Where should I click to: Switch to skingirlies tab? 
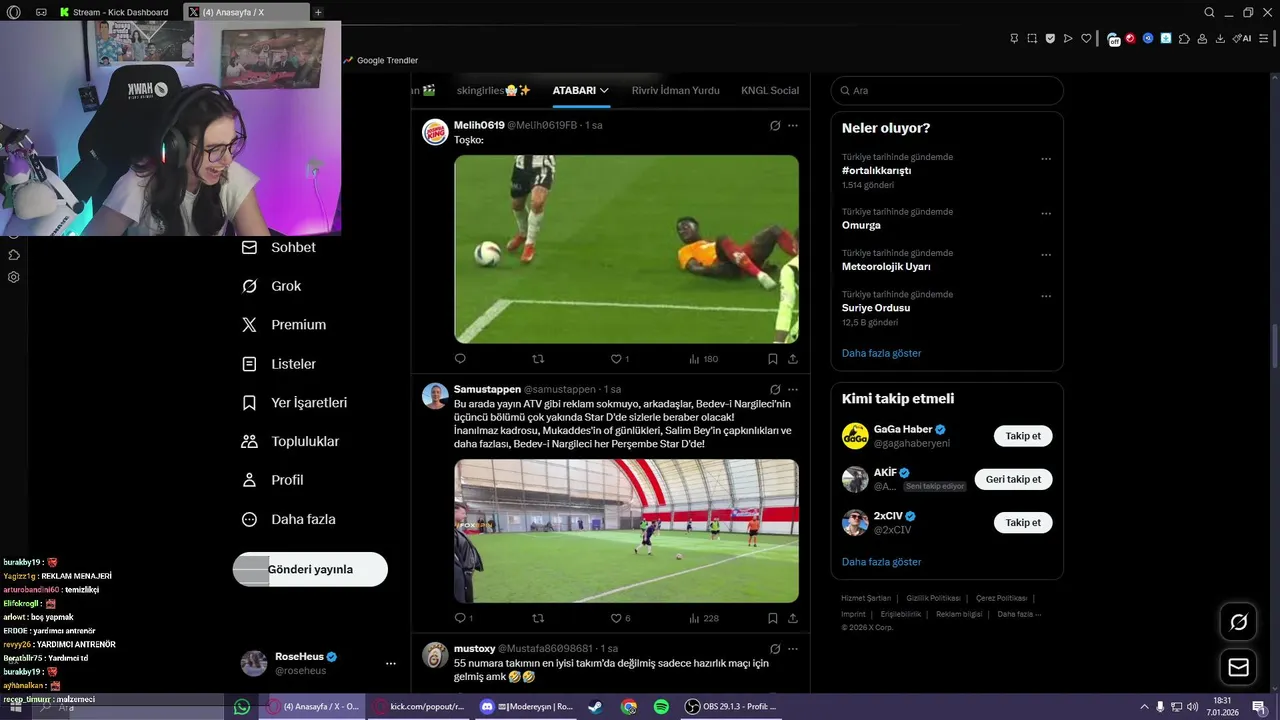tap(494, 90)
